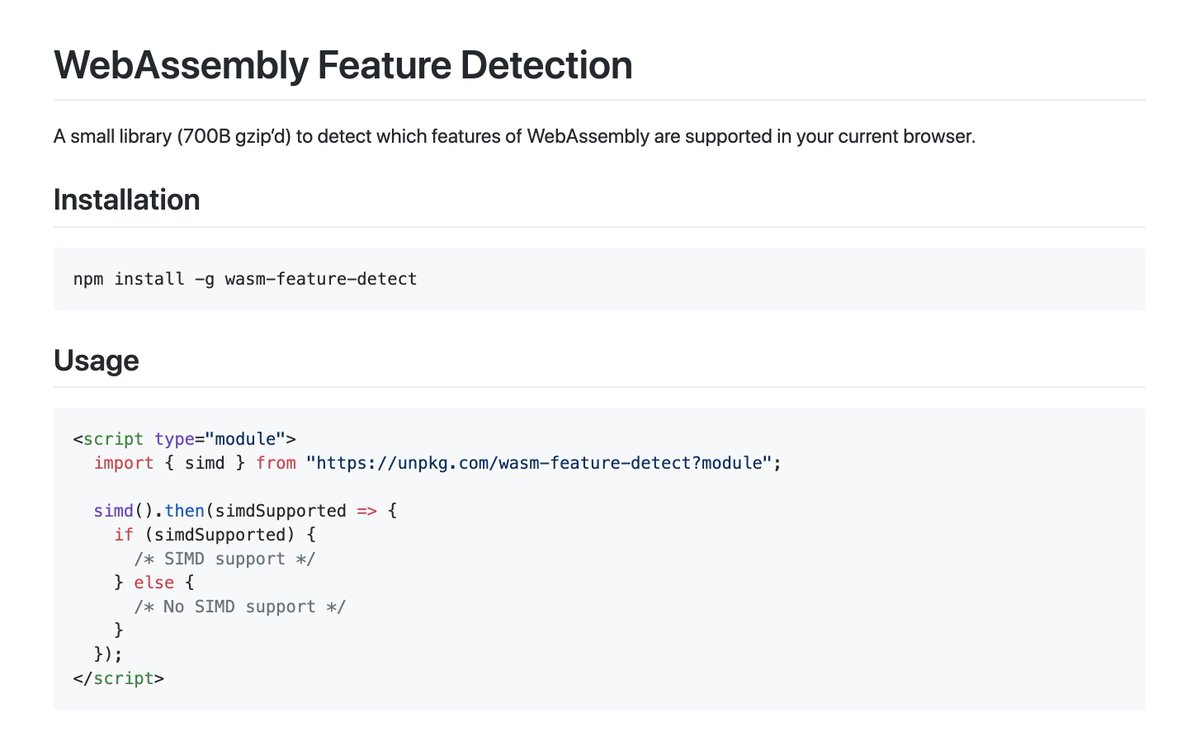This screenshot has height=732, width=1200.
Task: Click the "wasm-feature-detect" package name in install command
Action: click(x=320, y=279)
